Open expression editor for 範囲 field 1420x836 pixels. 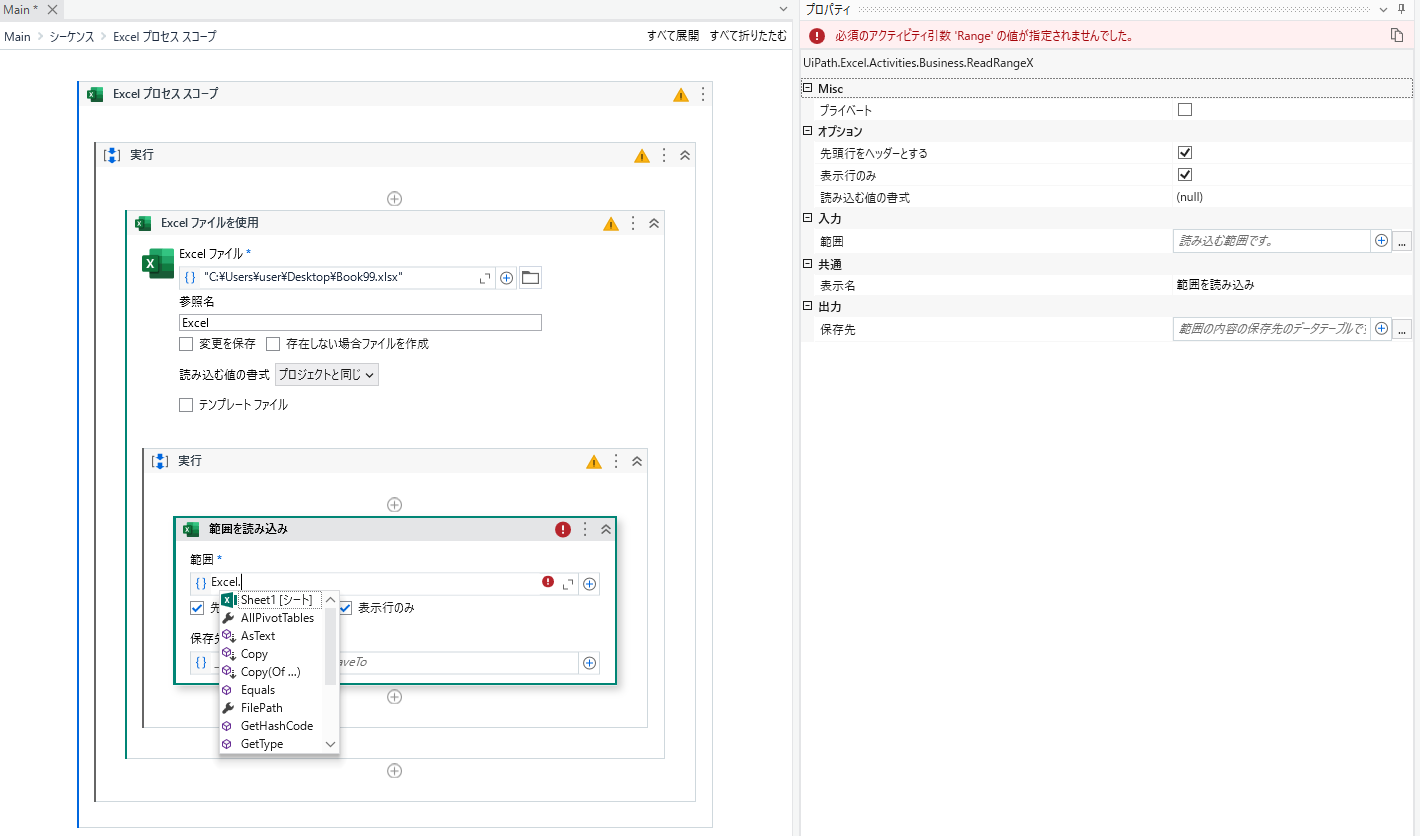click(568, 584)
